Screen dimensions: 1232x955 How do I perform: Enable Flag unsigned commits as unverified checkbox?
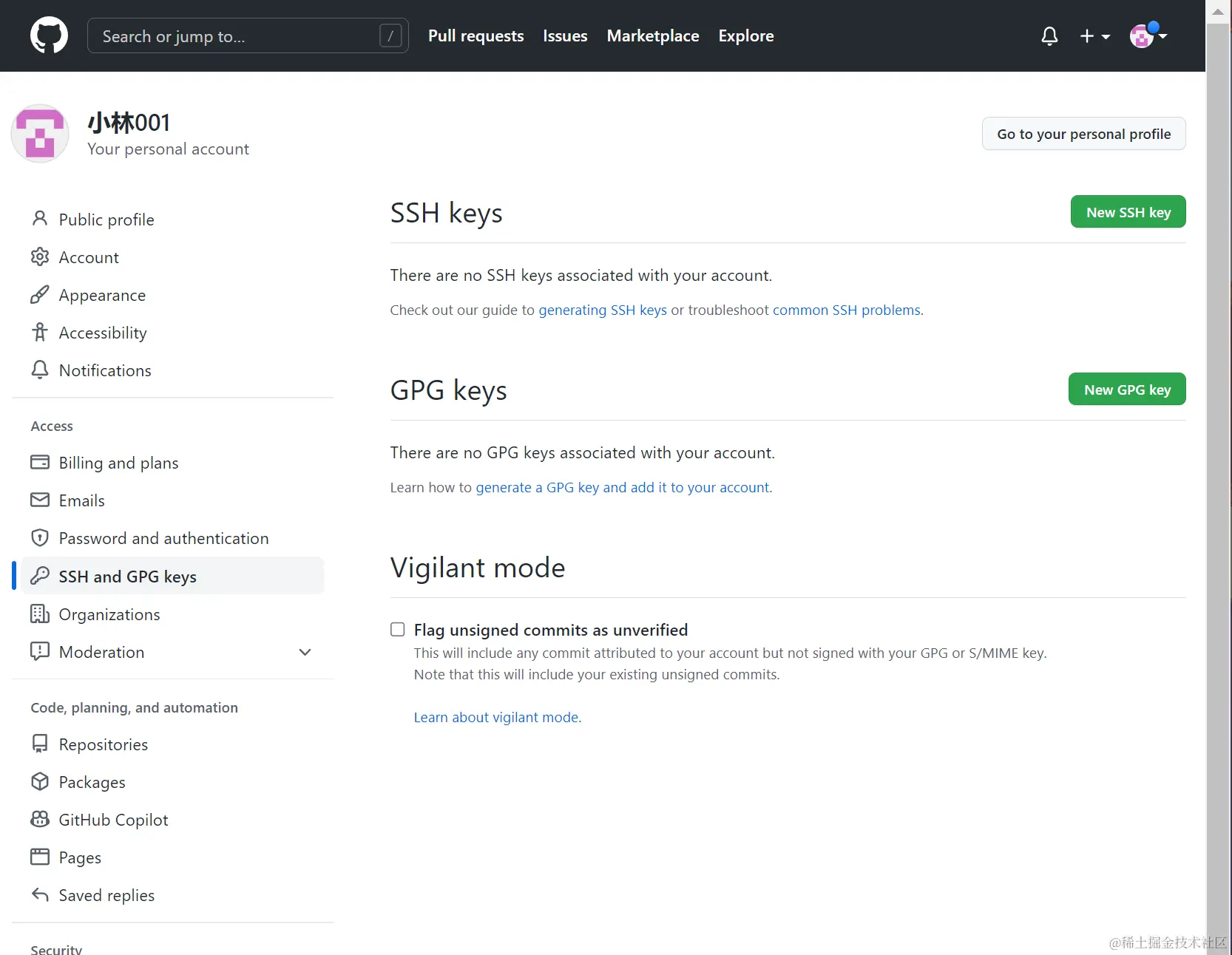pyautogui.click(x=398, y=630)
